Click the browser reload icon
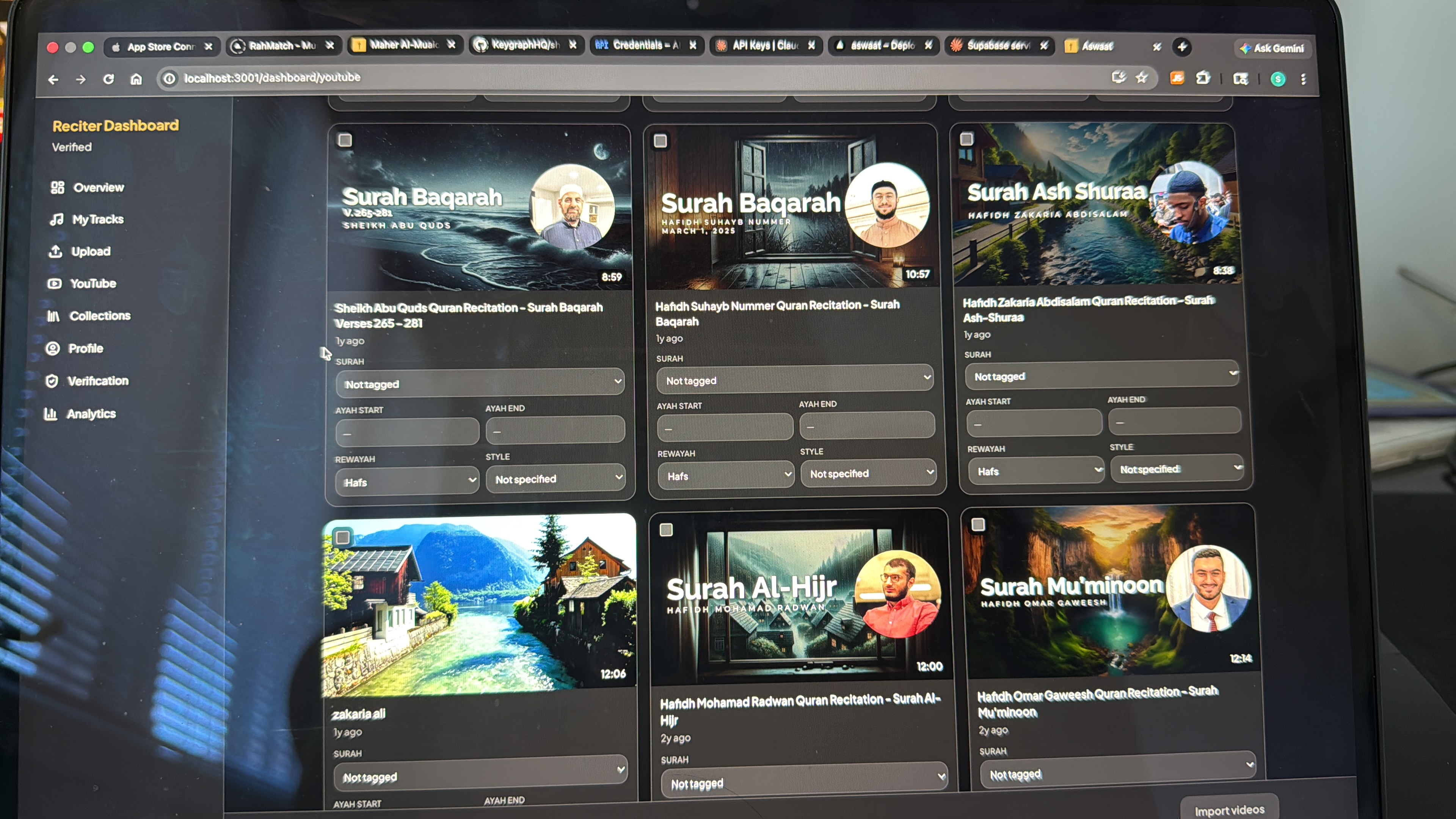Screen dimensions: 1456x819 pyautogui.click(x=108, y=79)
